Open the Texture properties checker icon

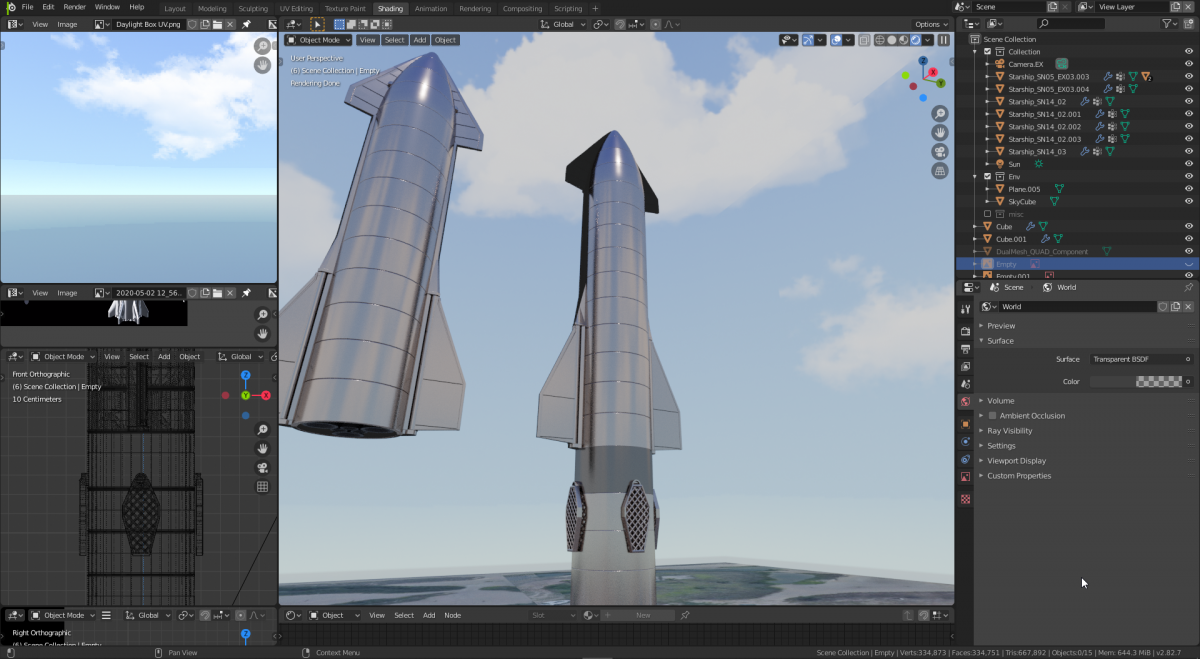pyautogui.click(x=965, y=498)
